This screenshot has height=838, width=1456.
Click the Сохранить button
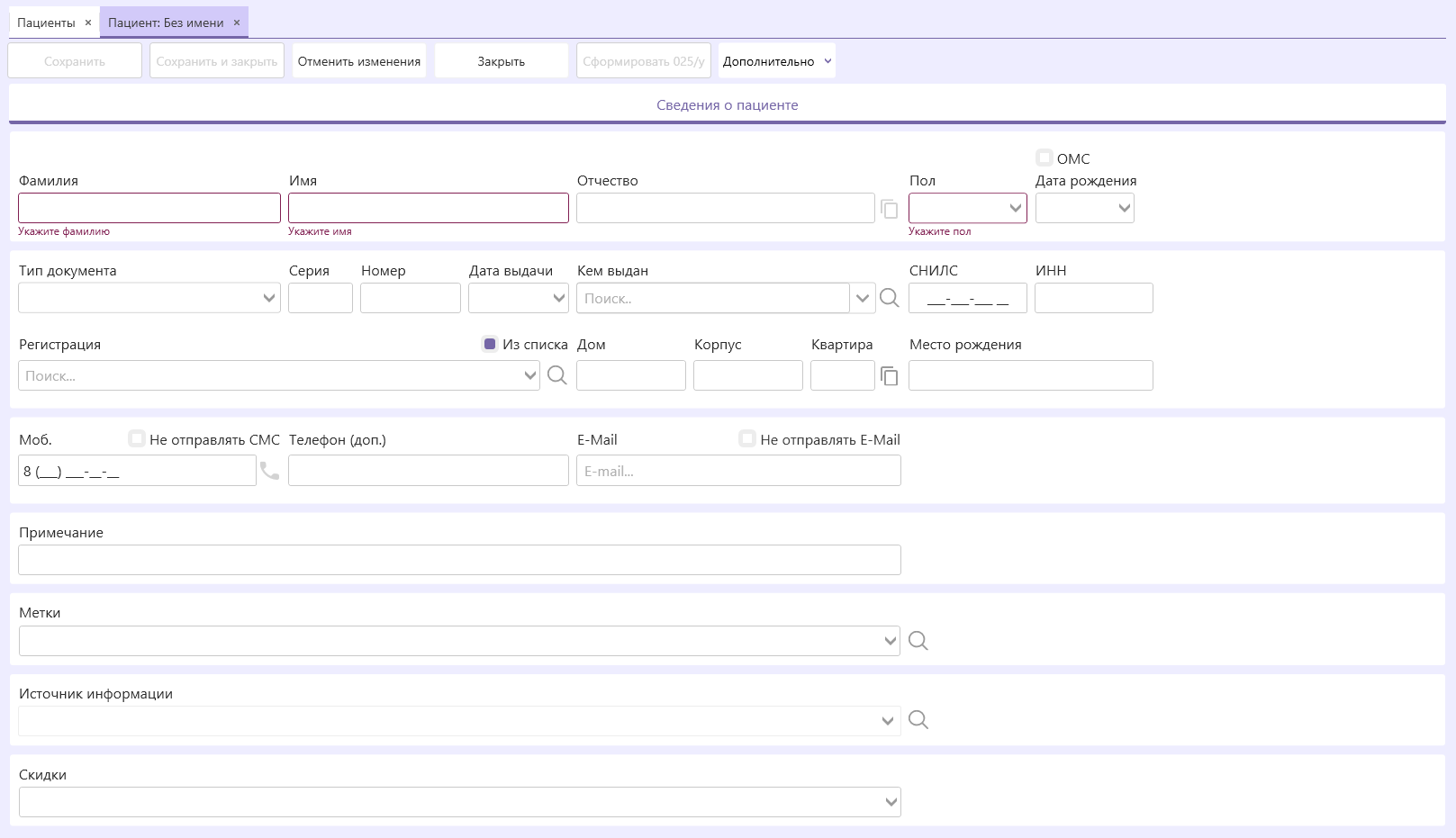point(75,61)
